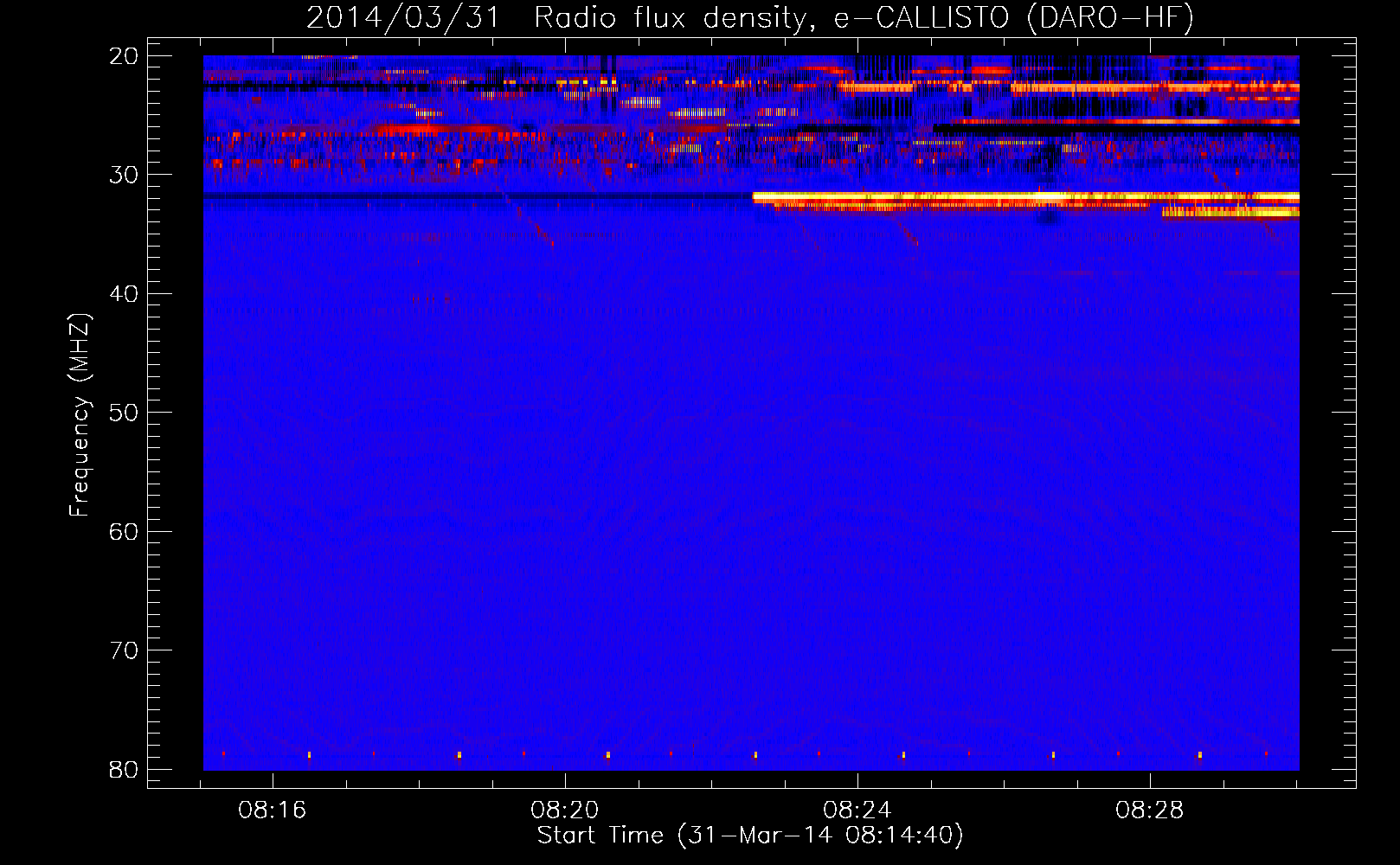This screenshot has width=1400, height=865.
Task: Click the 30 MHz frequency tick label
Action: click(124, 175)
